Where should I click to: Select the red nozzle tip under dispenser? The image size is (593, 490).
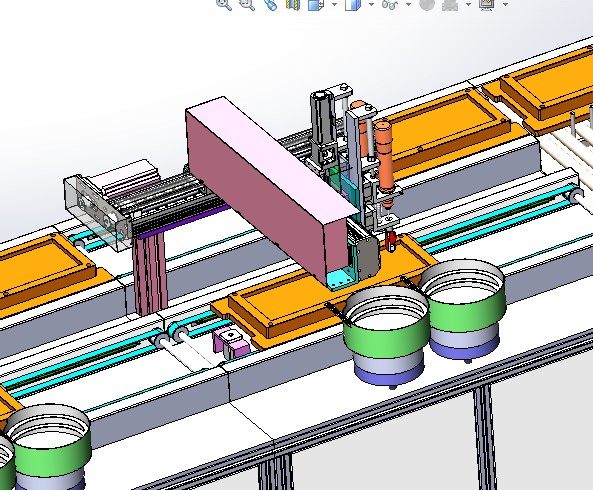tap(391, 240)
